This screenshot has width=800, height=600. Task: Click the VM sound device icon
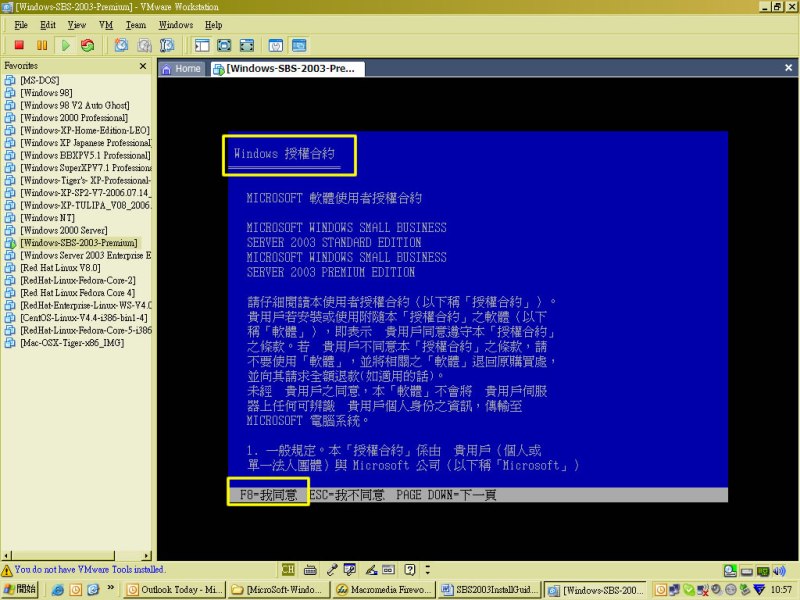click(x=779, y=571)
